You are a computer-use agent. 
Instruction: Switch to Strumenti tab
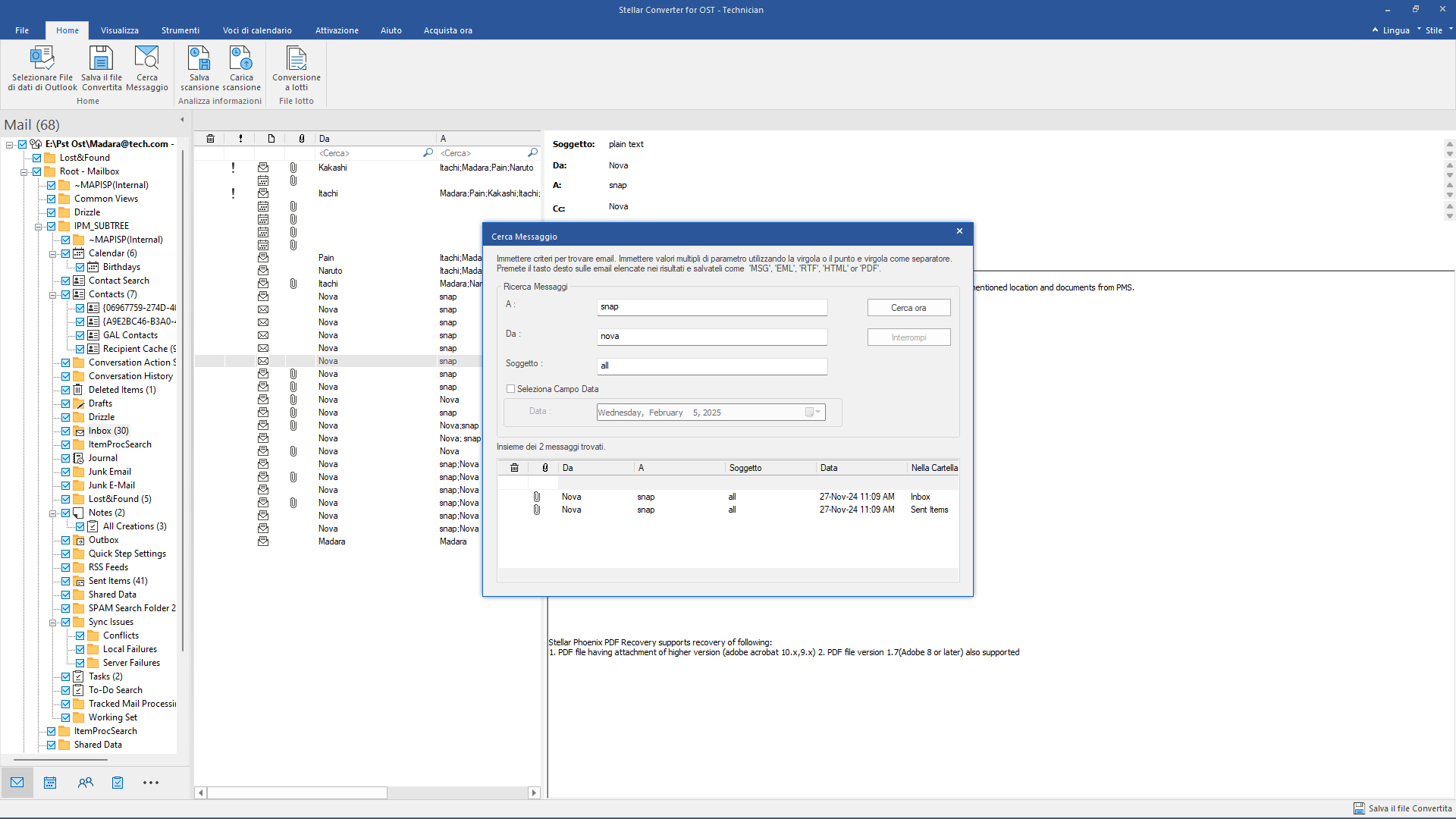(x=180, y=30)
